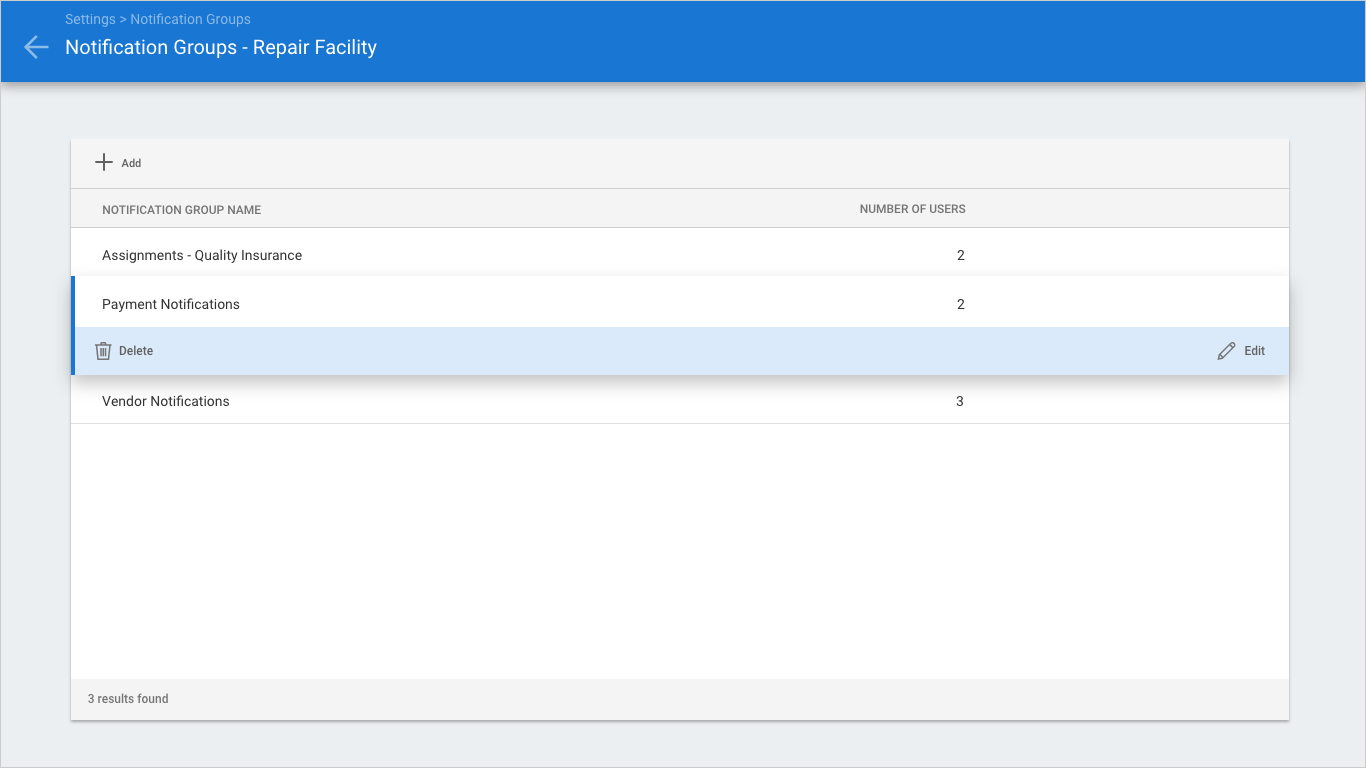1366x768 pixels.
Task: Click user count 3 for Vendor Notifications
Action: [960, 401]
